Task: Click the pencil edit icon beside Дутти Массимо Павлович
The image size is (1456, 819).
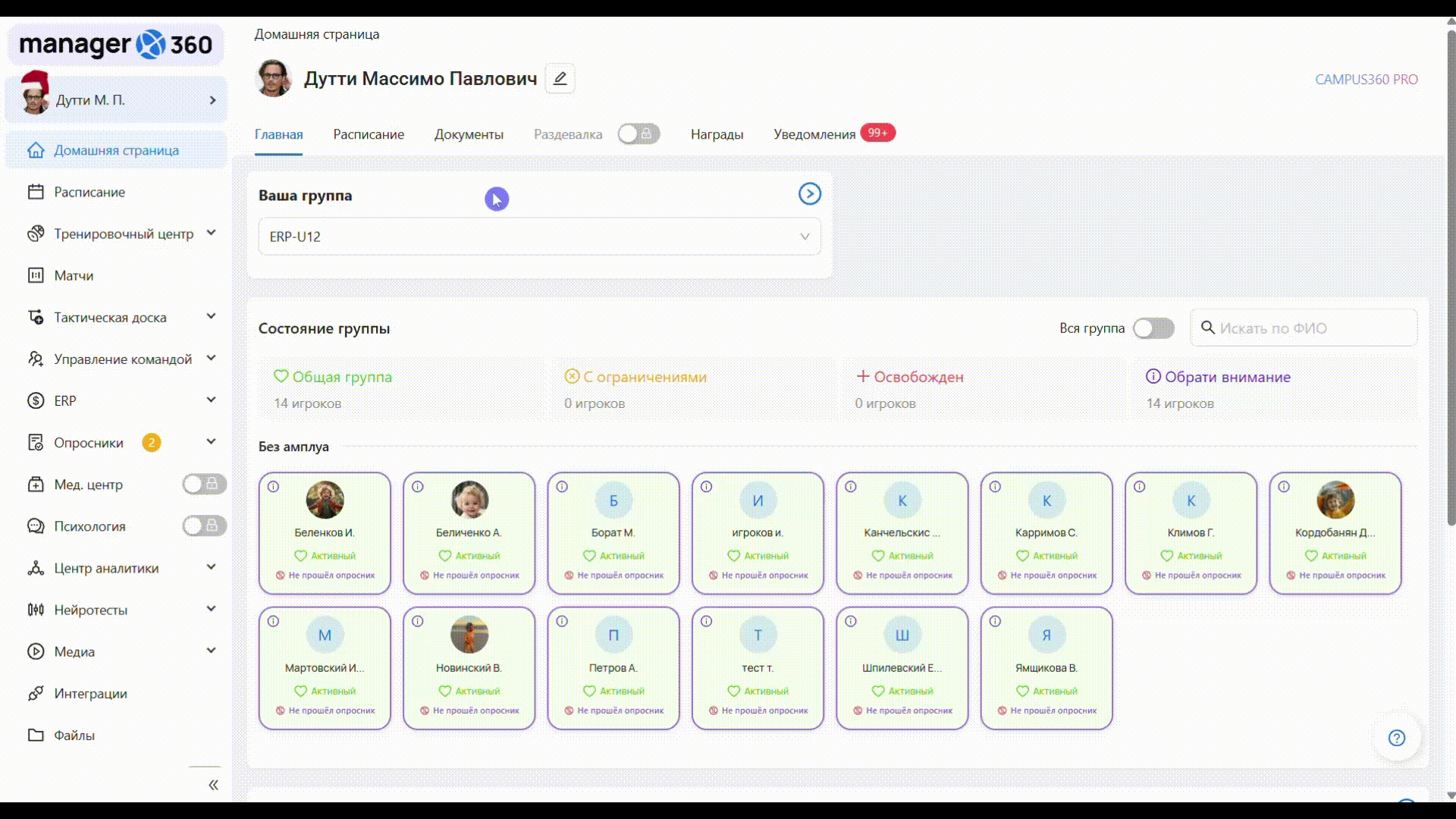Action: pyautogui.click(x=560, y=78)
